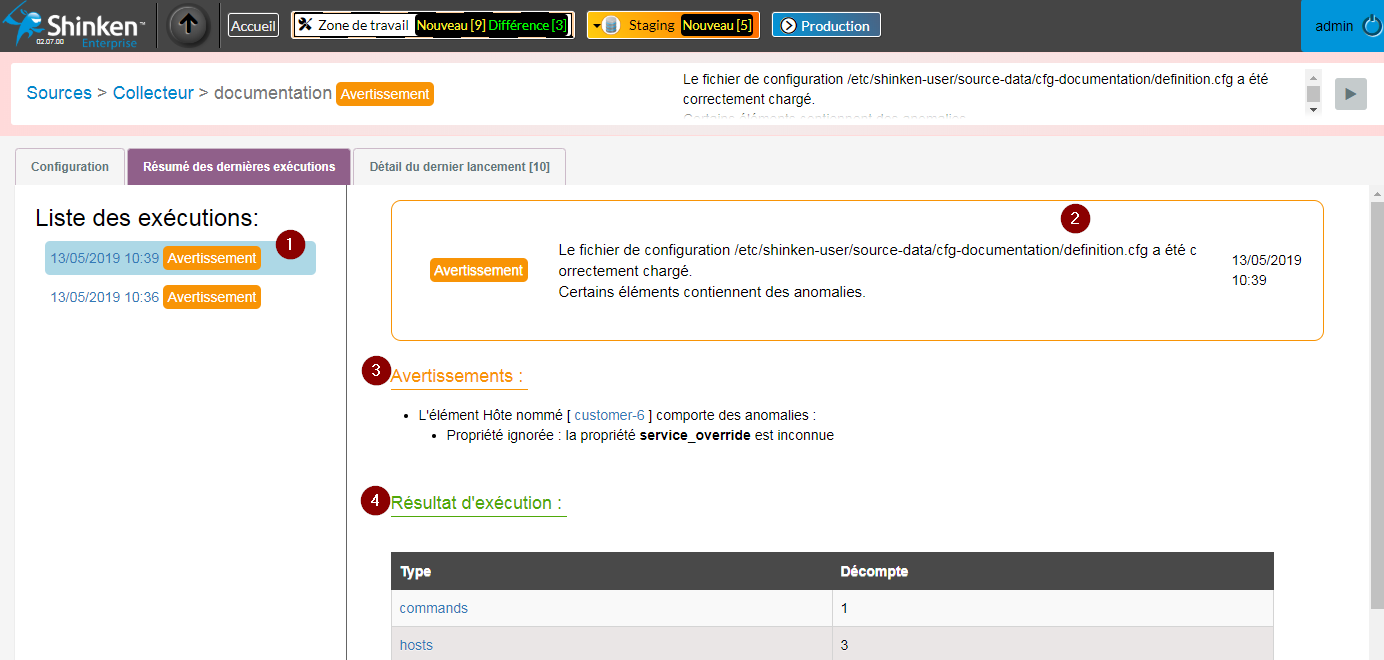This screenshot has width=1384, height=660.
Task: Click the admin power logout icon
Action: pyautogui.click(x=1372, y=26)
